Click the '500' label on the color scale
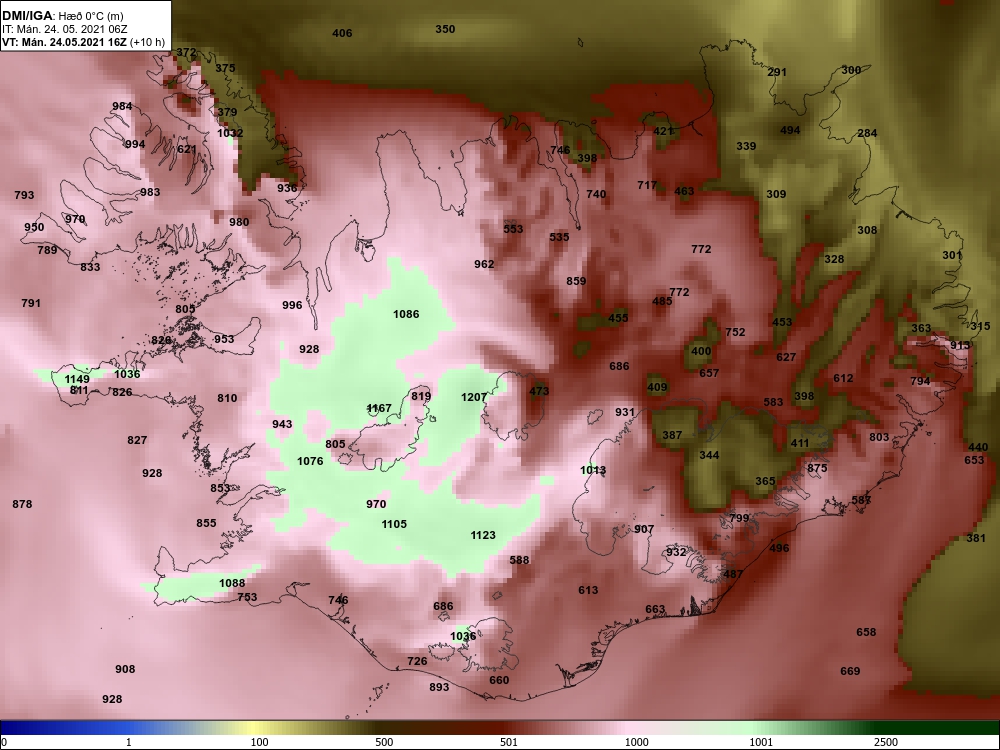1000x750 pixels. click(x=384, y=742)
